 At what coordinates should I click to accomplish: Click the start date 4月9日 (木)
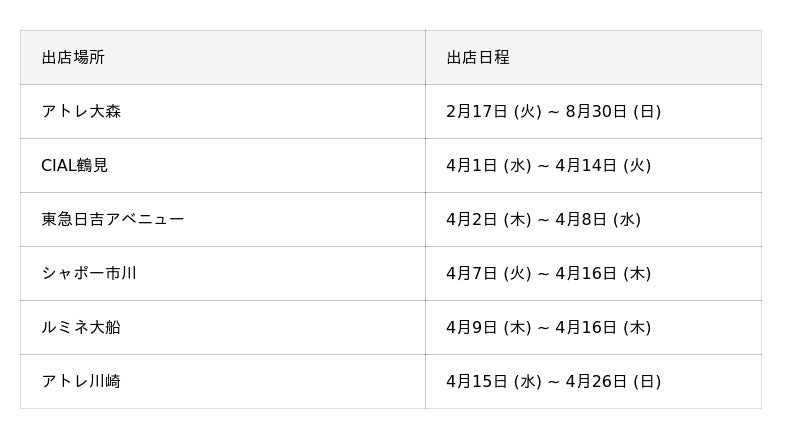[489, 328]
